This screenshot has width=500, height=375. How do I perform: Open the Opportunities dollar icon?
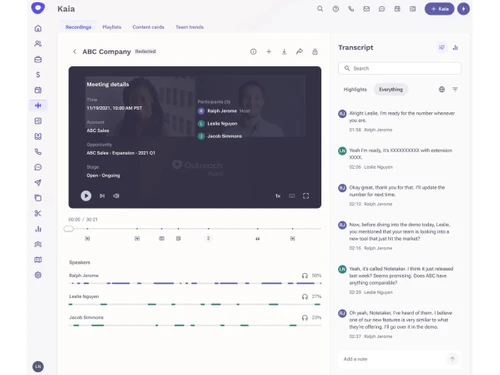click(x=38, y=75)
